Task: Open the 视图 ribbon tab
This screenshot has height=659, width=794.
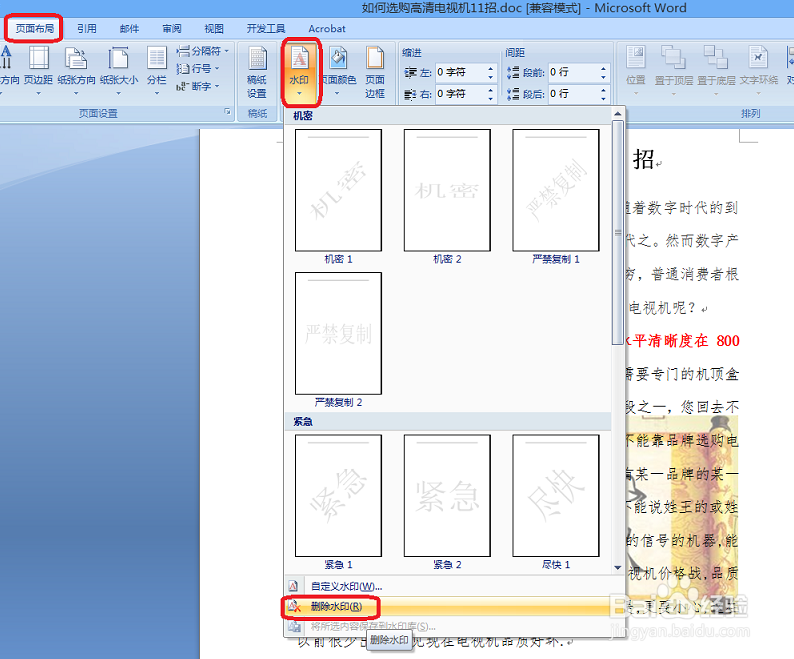Action: (x=214, y=29)
